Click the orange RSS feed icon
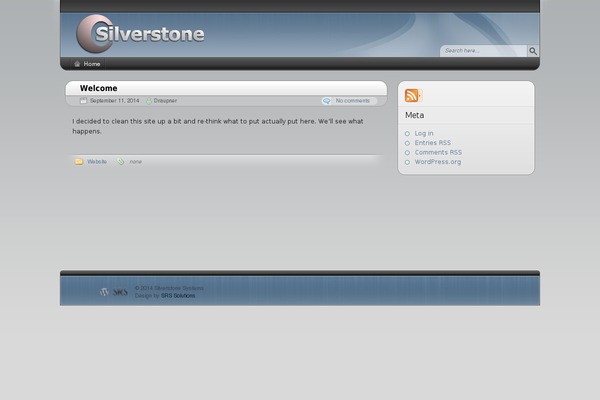600x400 pixels. point(412,95)
